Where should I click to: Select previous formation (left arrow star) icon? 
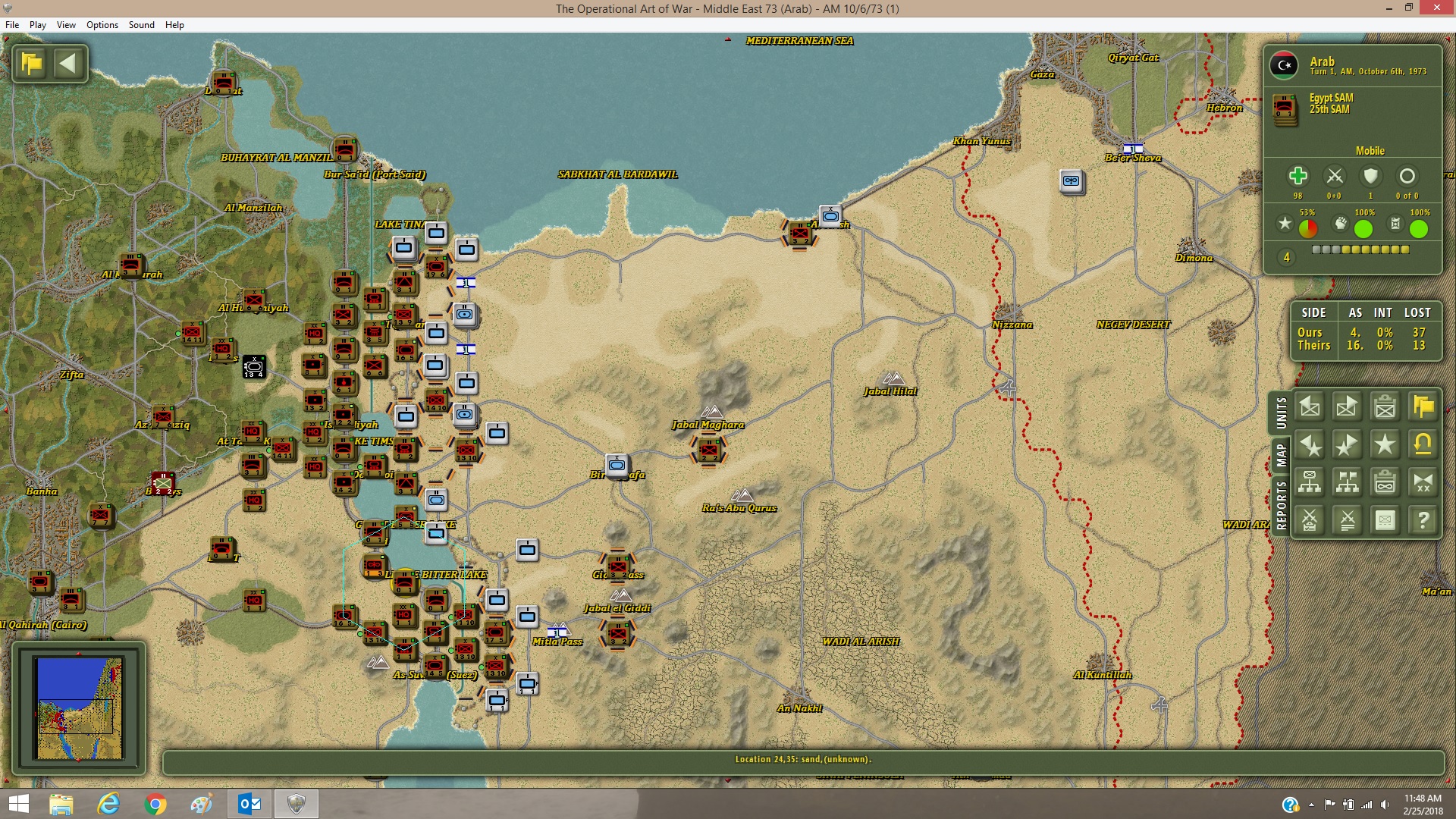[1310, 444]
